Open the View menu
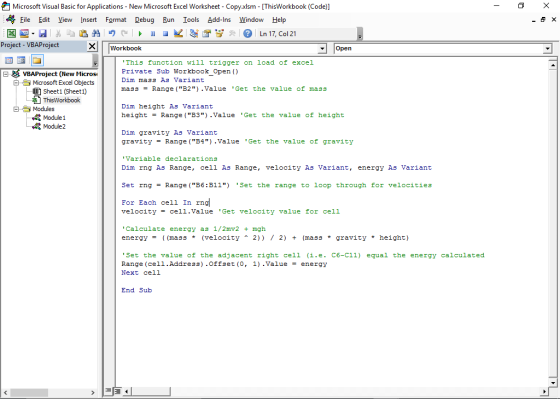Image resolution: width=560 pixels, height=399 pixels. click(65, 20)
